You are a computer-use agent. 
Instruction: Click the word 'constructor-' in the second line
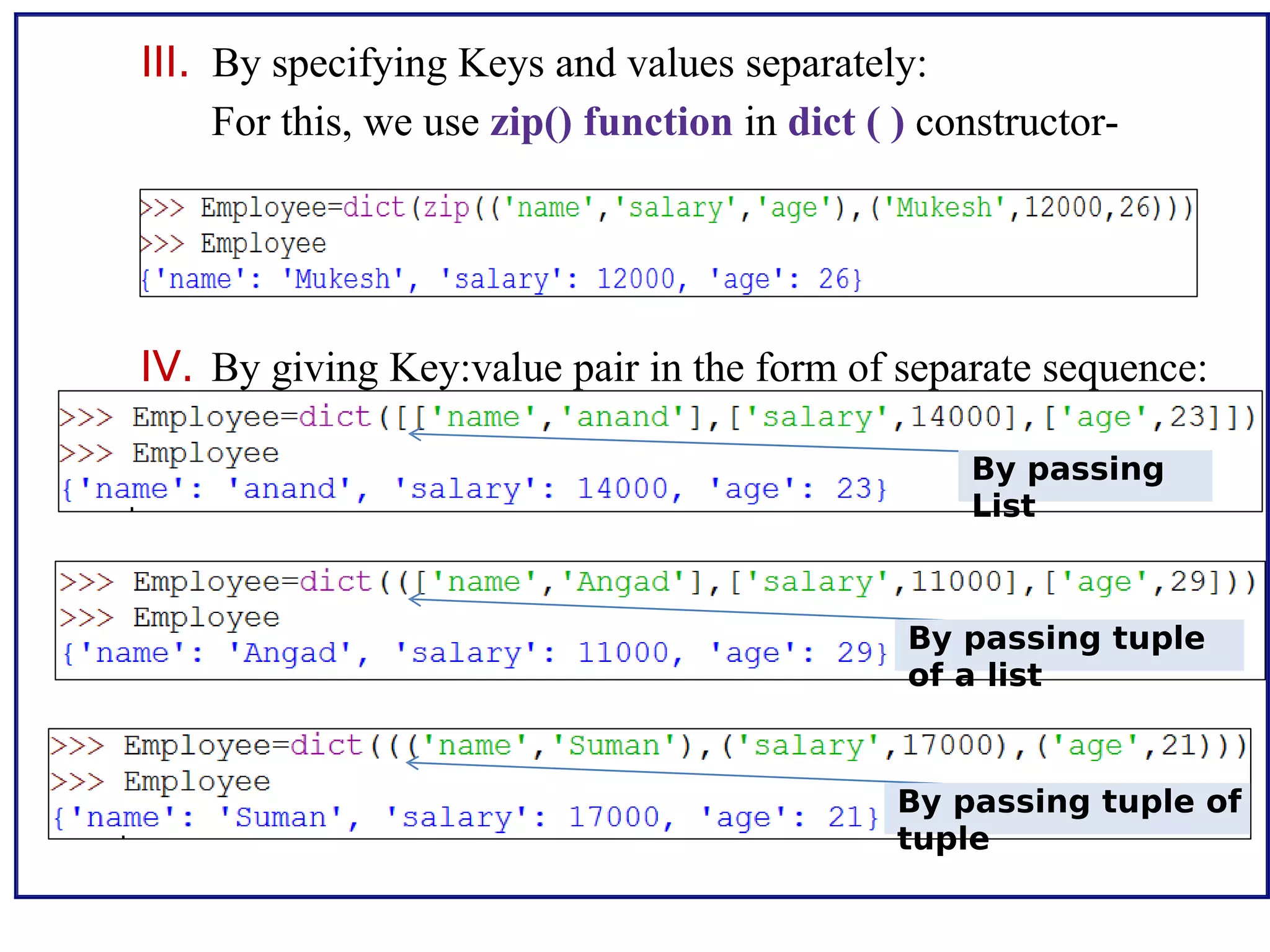pos(1016,122)
